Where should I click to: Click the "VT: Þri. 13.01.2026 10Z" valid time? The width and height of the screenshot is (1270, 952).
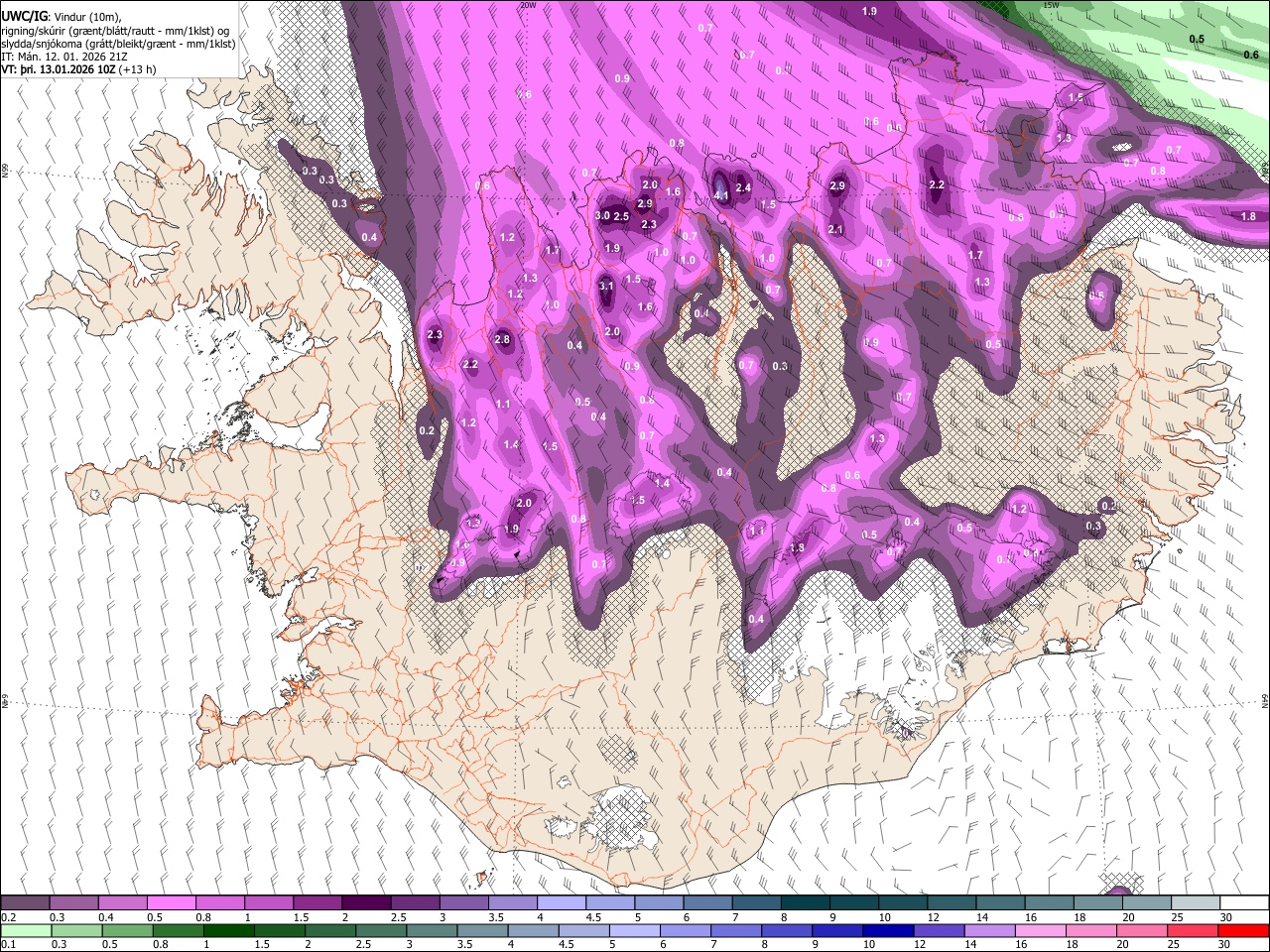tap(58, 70)
